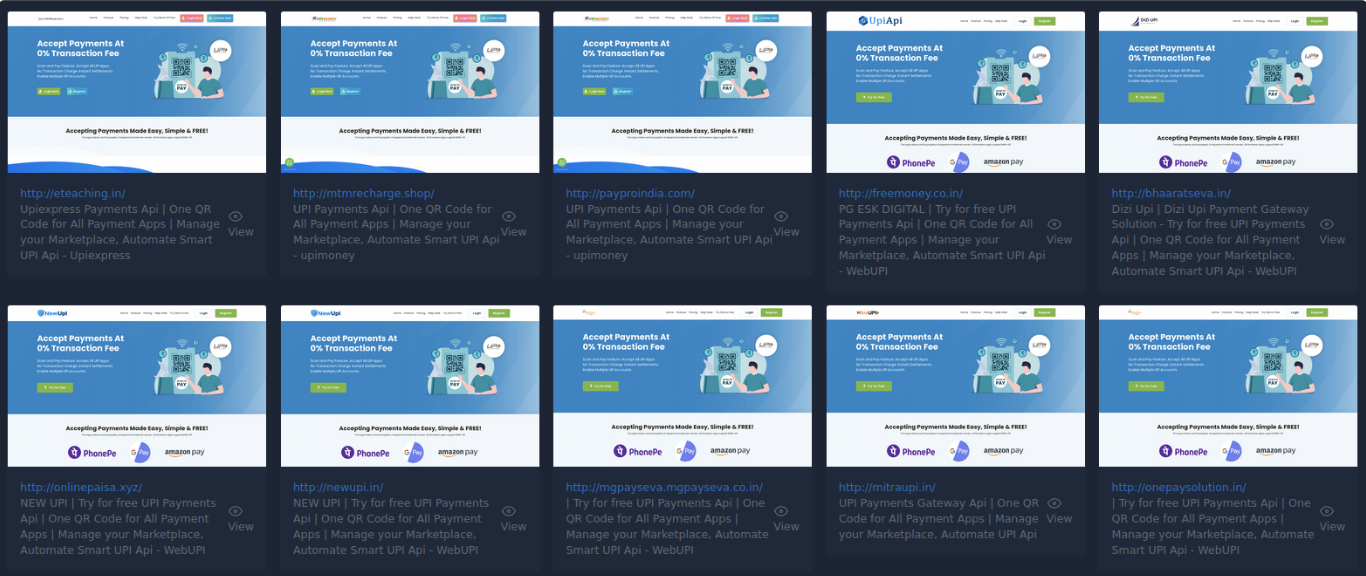
Task: Follow the http://freemoney.co.in/ link
Action: (x=900, y=193)
